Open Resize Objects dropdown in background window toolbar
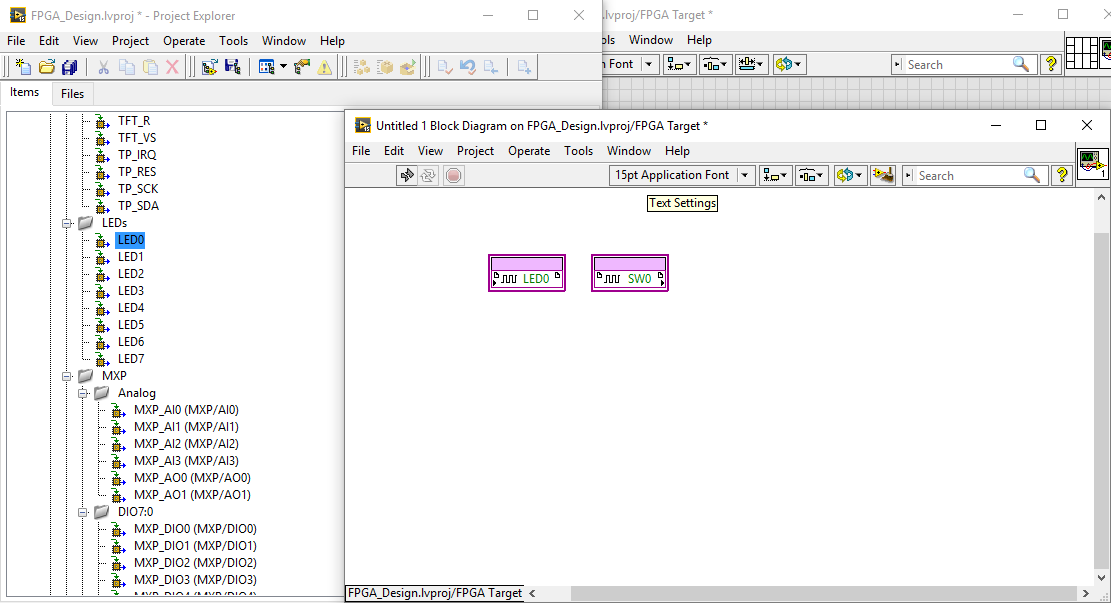The width and height of the screenshot is (1111, 603). (751, 64)
